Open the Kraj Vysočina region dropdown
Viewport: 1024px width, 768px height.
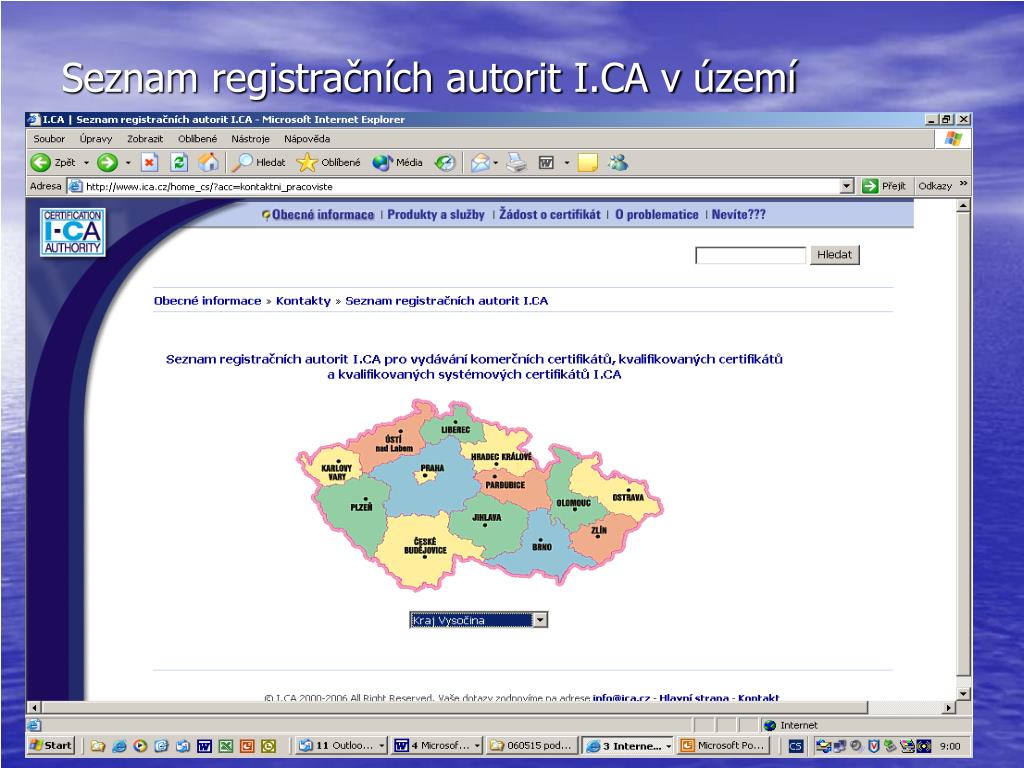tap(540, 620)
